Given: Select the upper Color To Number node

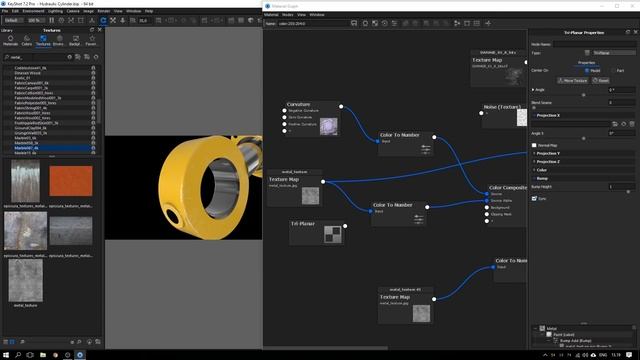Looking at the screenshot, I should coord(406,144).
